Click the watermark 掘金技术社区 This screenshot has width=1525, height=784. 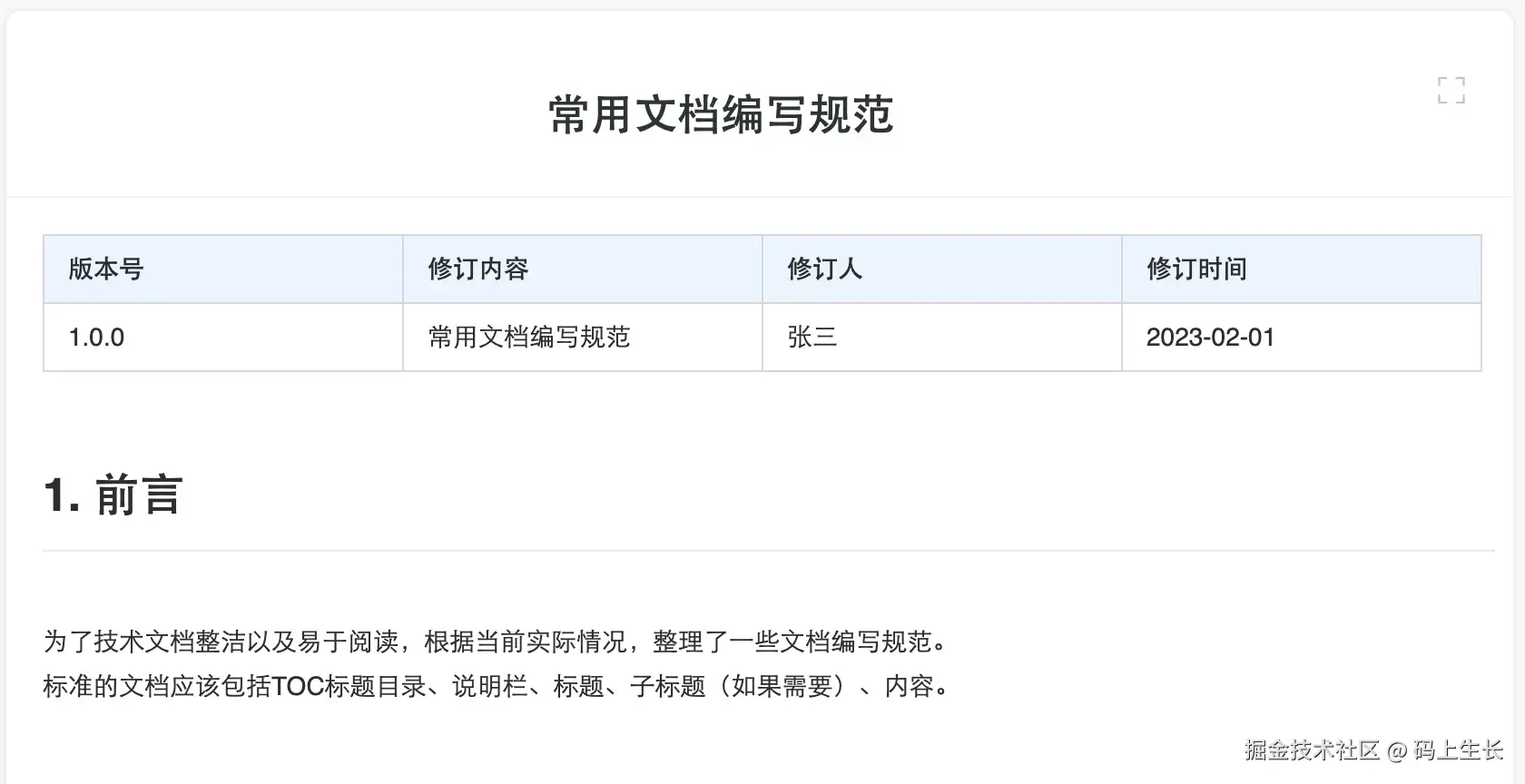(x=1311, y=750)
